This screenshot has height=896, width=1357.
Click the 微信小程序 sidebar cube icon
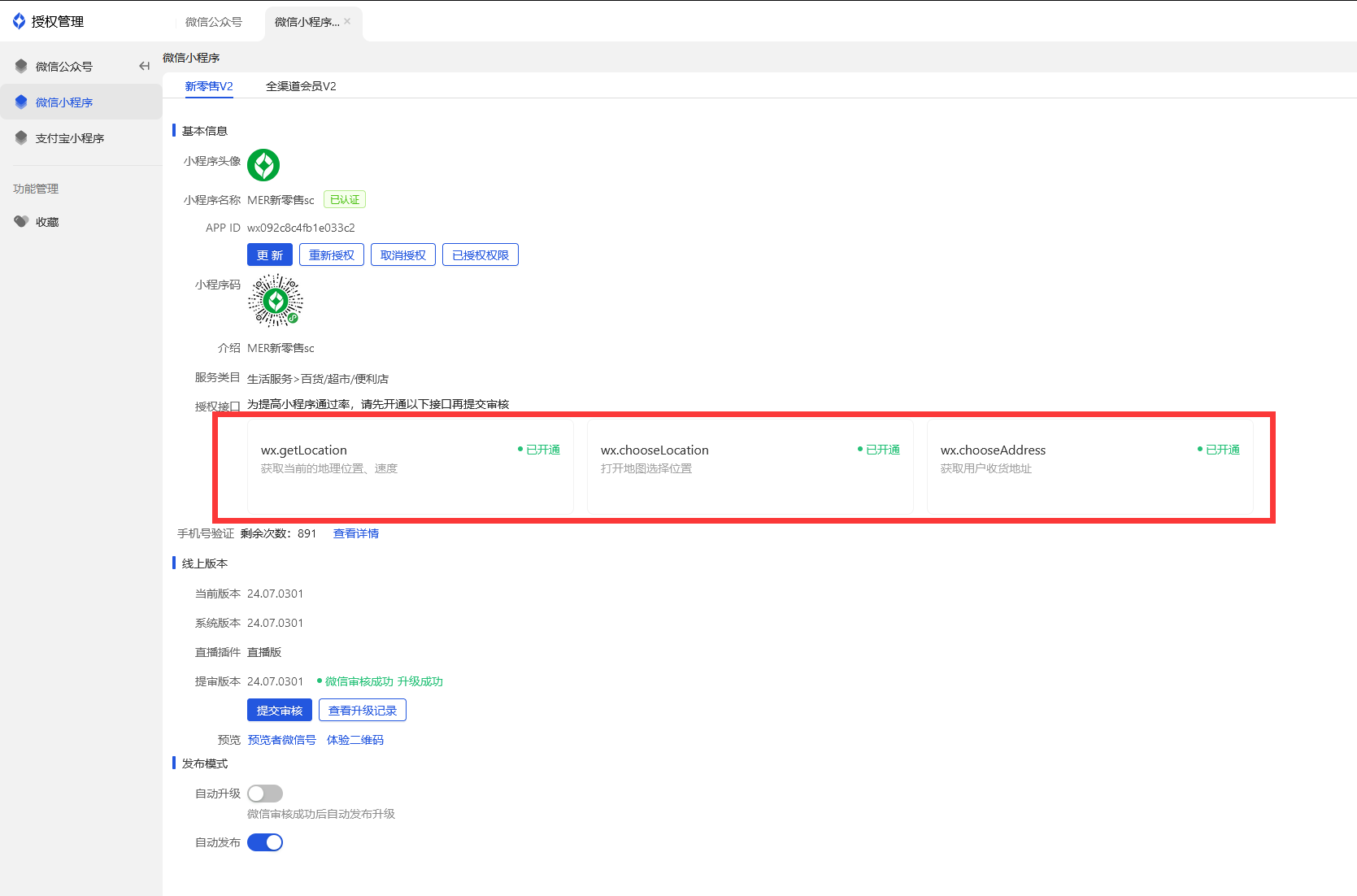(x=21, y=102)
